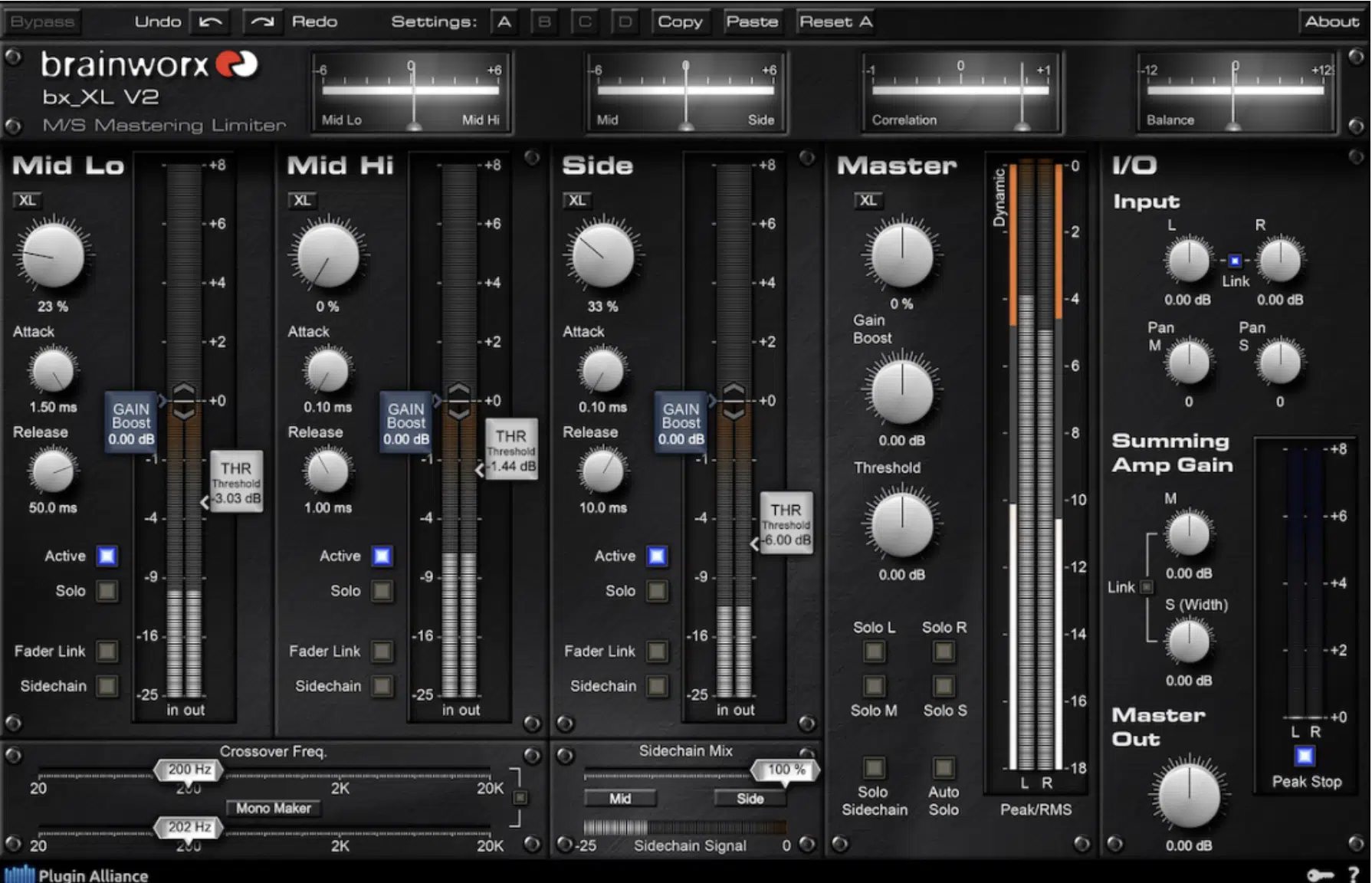Click the Mid Hi THR threshold handle
The image size is (1372, 883).
coord(510,450)
